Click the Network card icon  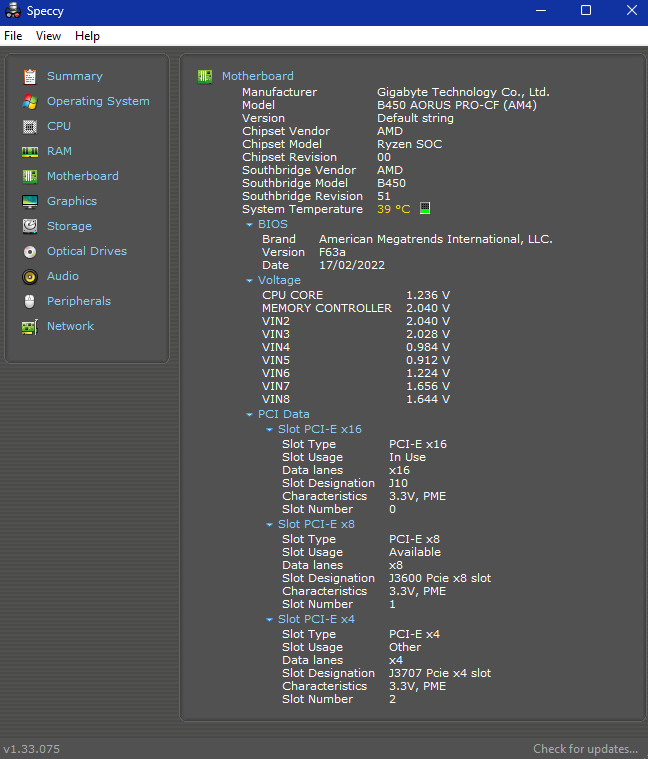[30, 327]
